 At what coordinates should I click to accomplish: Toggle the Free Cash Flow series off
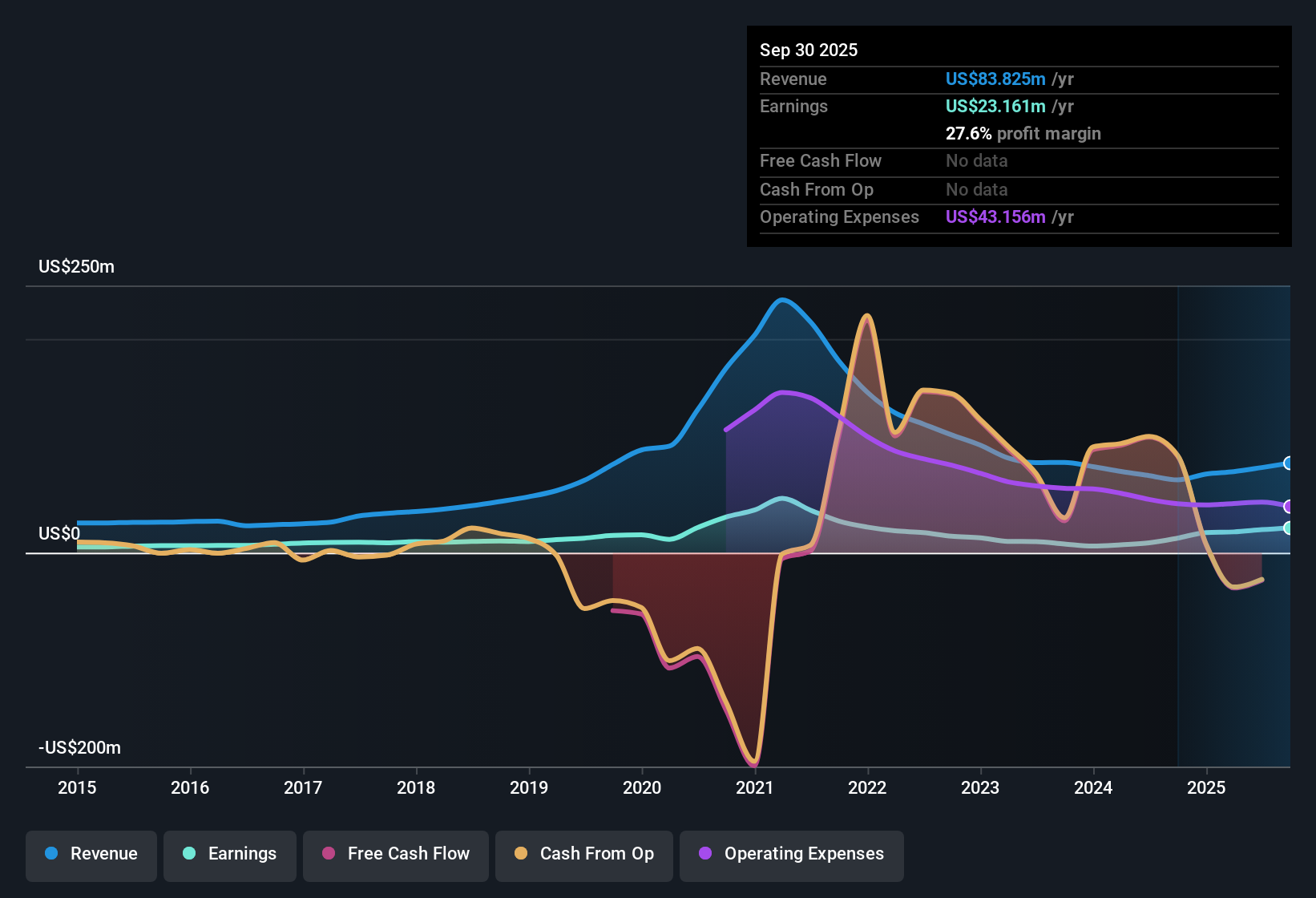click(x=395, y=854)
